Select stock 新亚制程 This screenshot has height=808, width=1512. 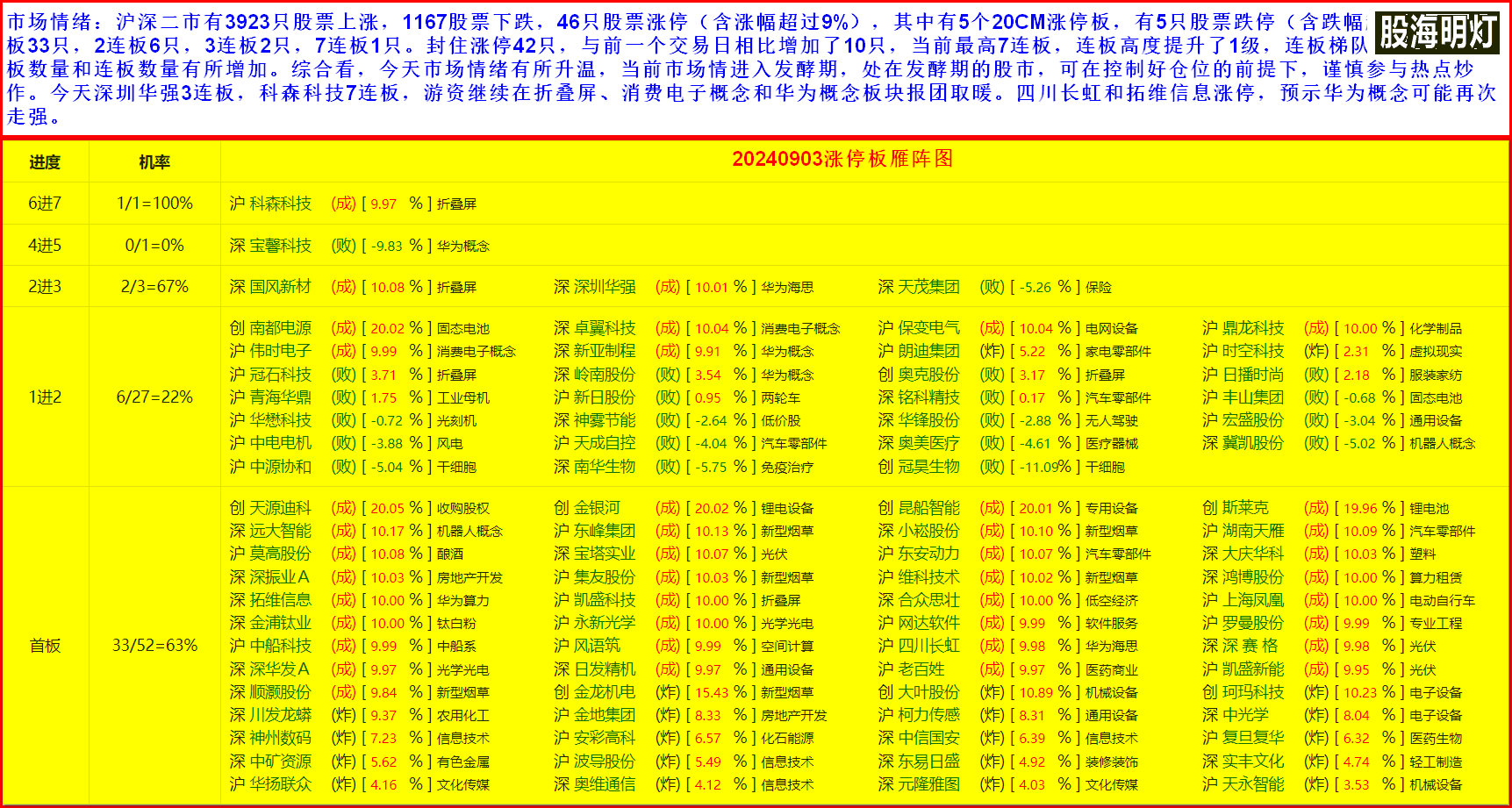point(605,351)
